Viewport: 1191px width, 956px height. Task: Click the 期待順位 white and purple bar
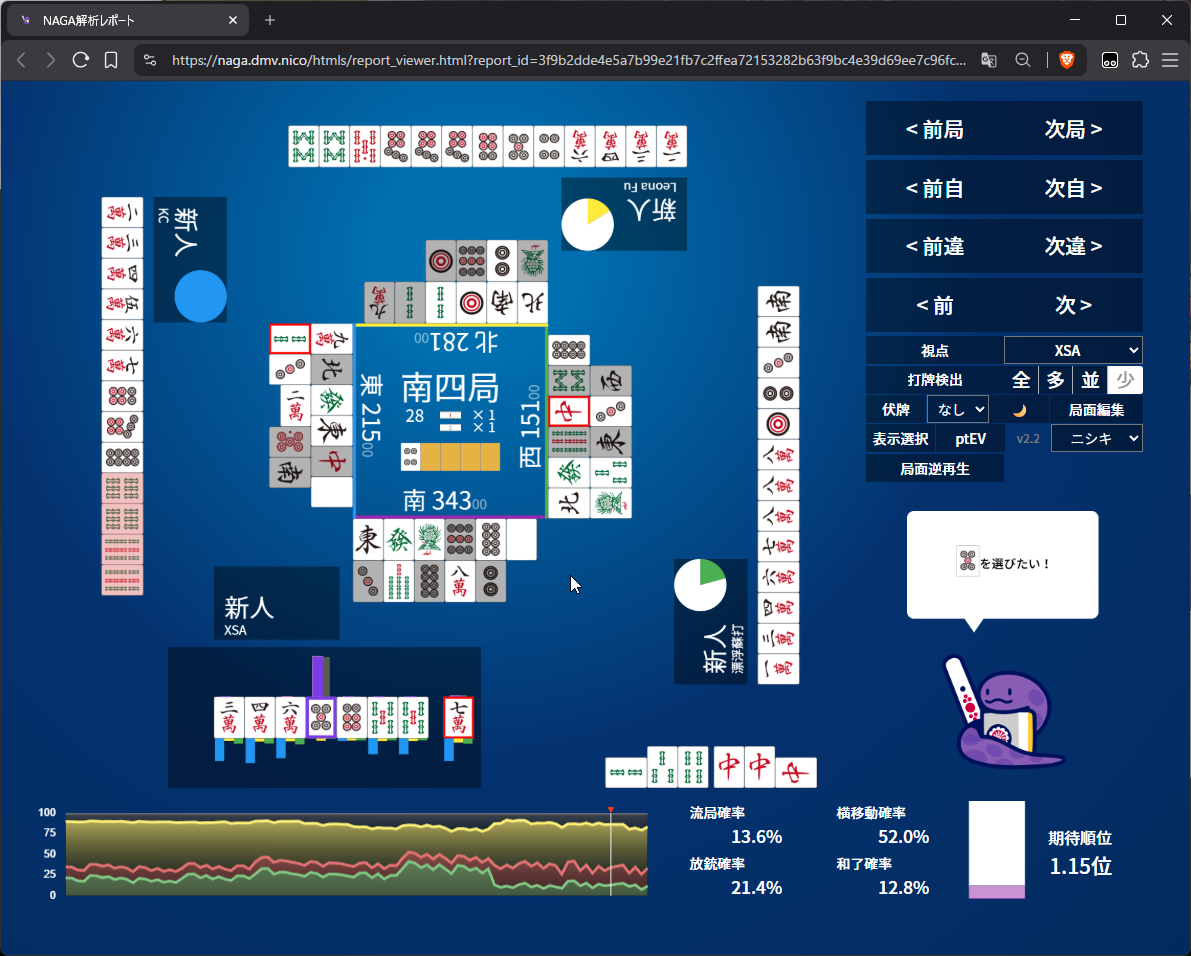pyautogui.click(x=997, y=850)
